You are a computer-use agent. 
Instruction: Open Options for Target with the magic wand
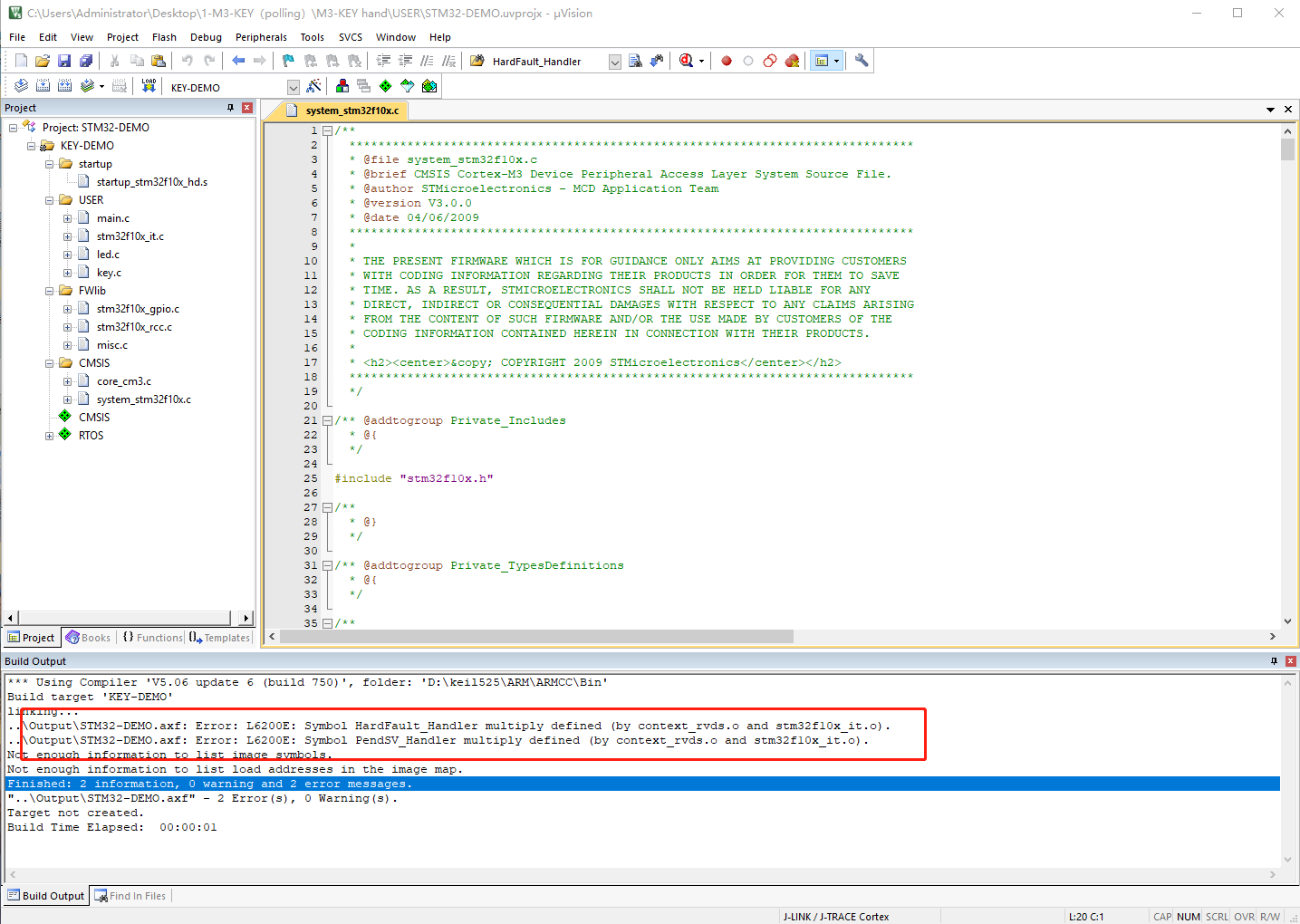pos(313,86)
